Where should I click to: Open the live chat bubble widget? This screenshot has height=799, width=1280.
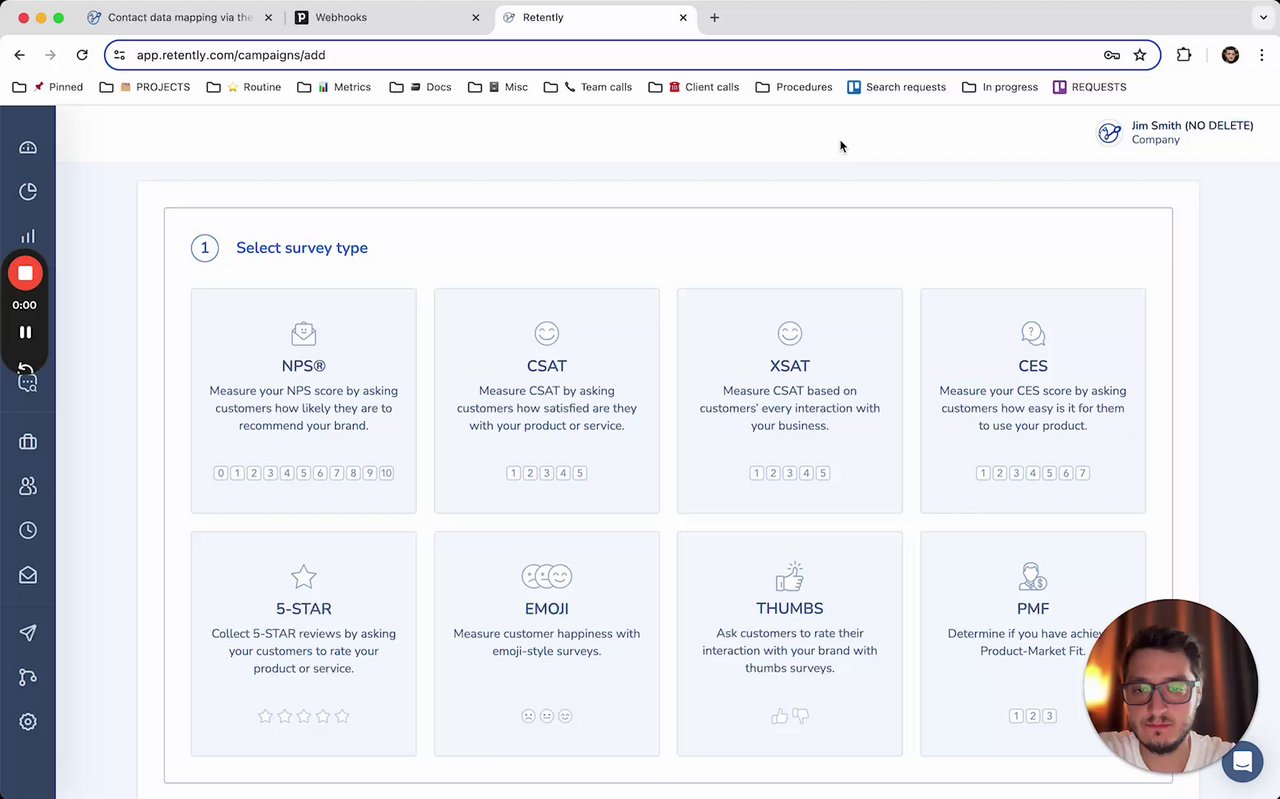[x=1242, y=762]
